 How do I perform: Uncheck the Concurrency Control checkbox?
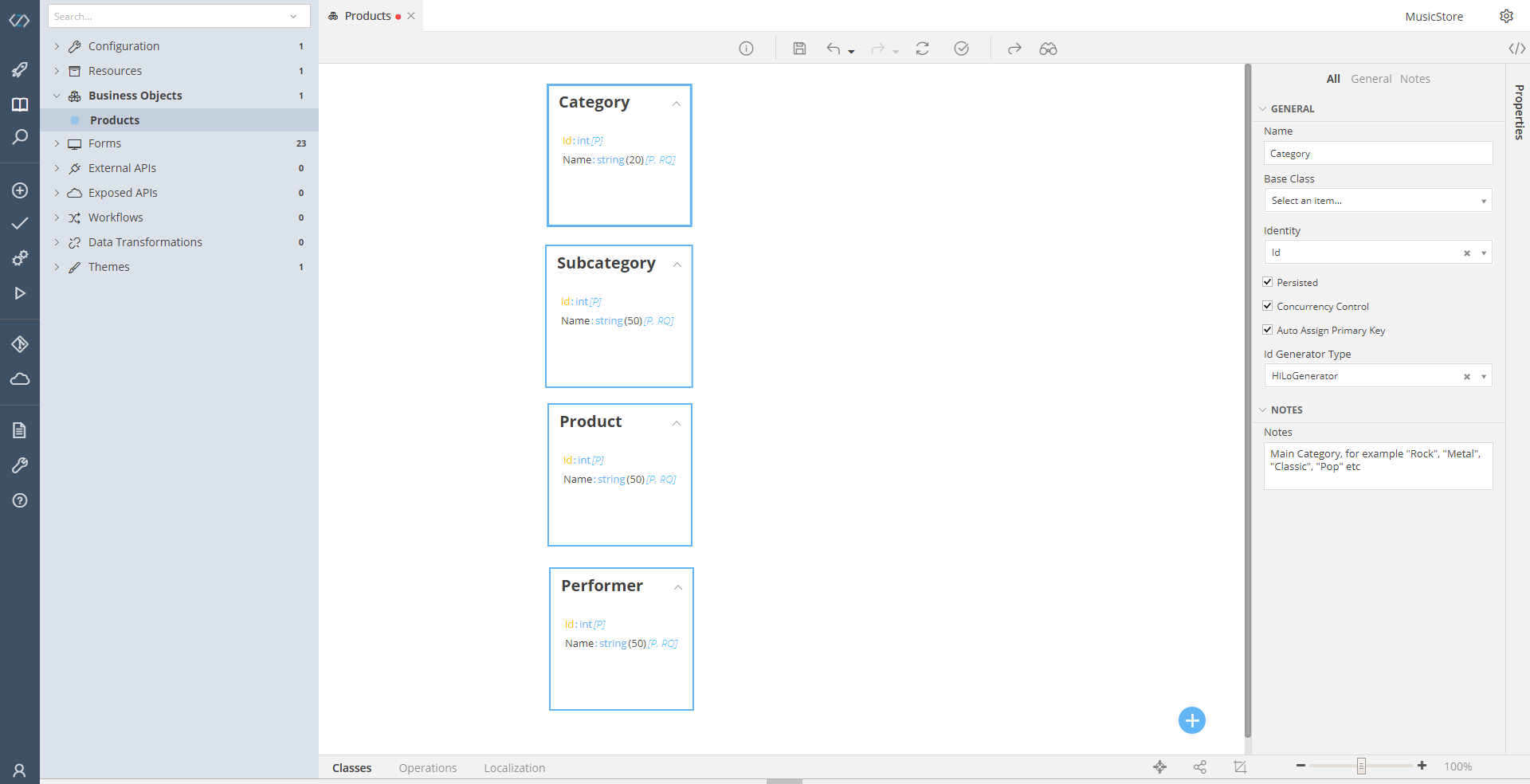(x=1268, y=306)
